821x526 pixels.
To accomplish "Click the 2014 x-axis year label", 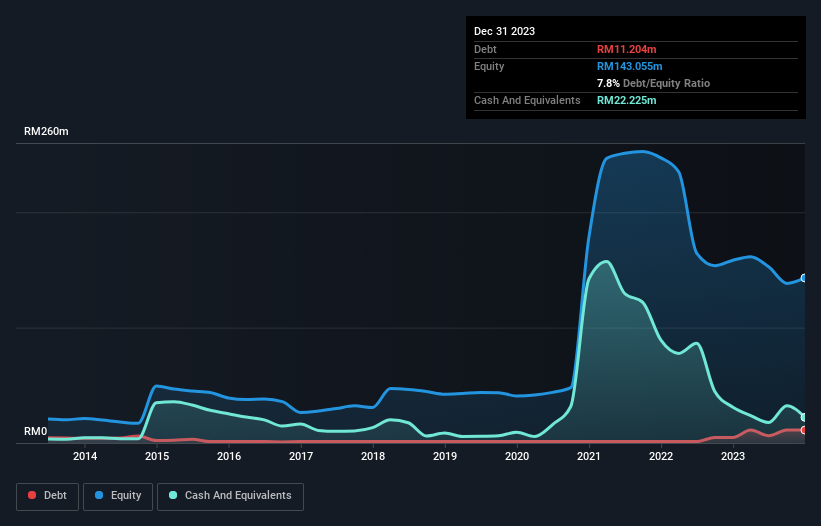I will pyautogui.click(x=85, y=456).
